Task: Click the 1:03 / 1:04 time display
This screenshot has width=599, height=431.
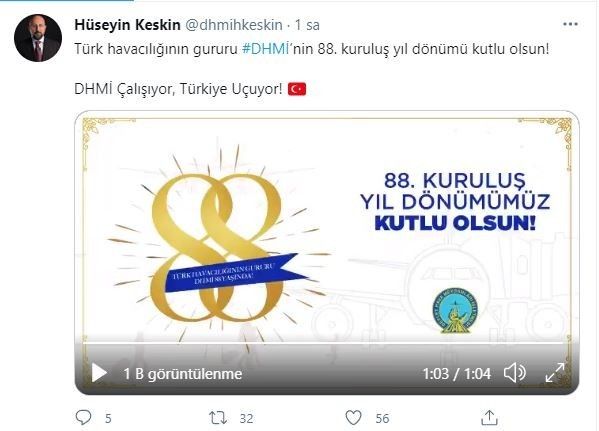Action: coord(457,373)
